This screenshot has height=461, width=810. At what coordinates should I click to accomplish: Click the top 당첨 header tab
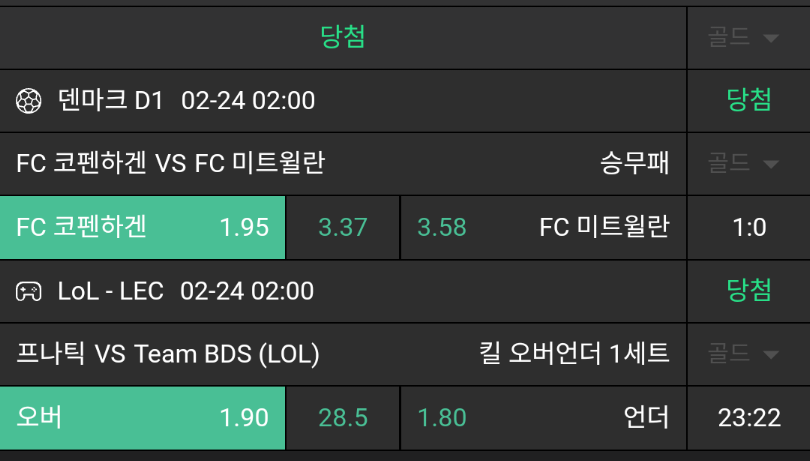343,38
